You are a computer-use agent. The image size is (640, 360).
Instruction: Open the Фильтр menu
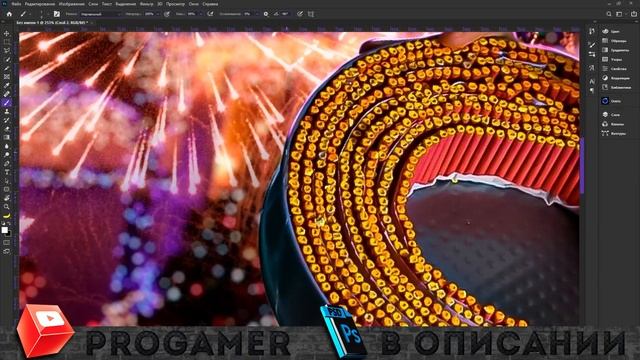pos(147,4)
